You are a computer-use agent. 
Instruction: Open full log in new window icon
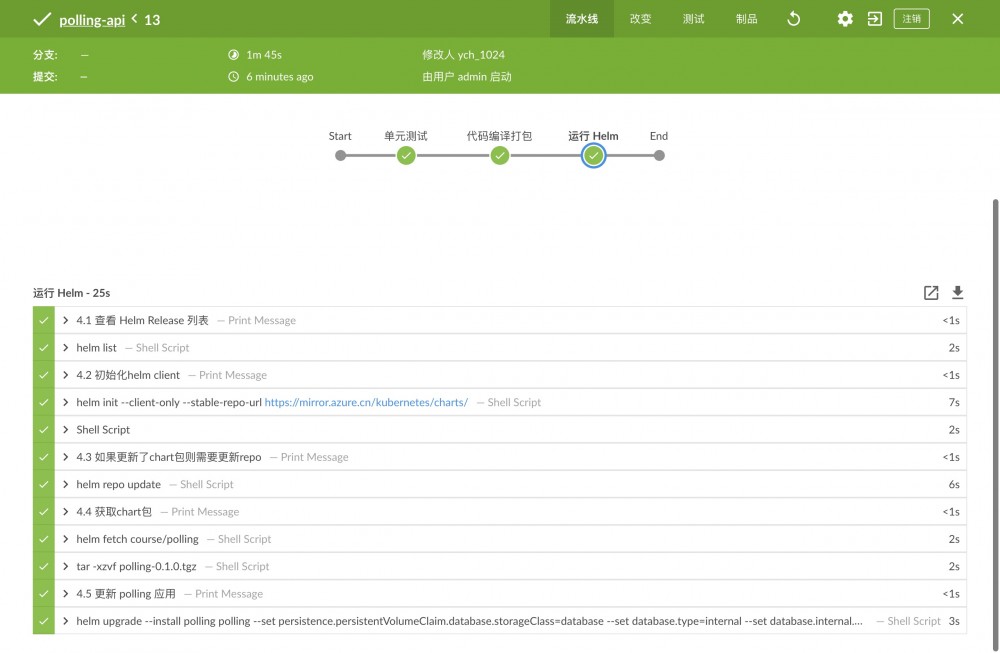coord(930,292)
